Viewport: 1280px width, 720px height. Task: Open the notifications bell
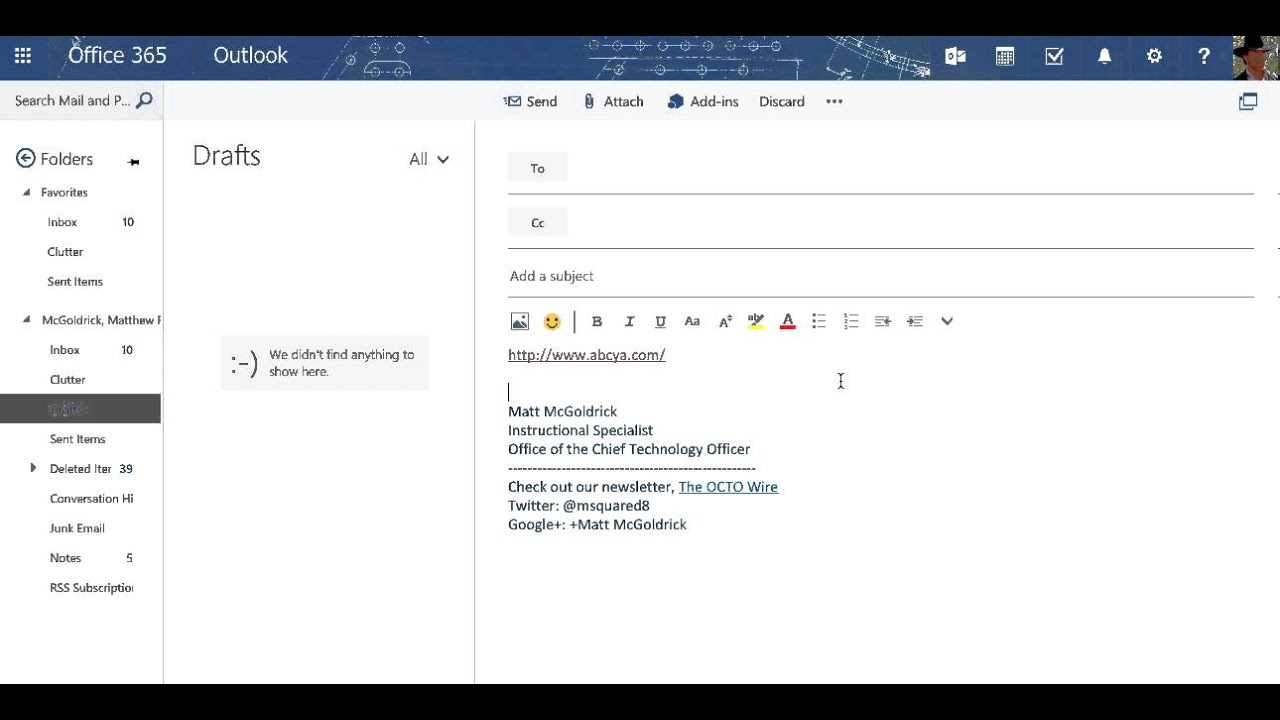click(x=1104, y=57)
